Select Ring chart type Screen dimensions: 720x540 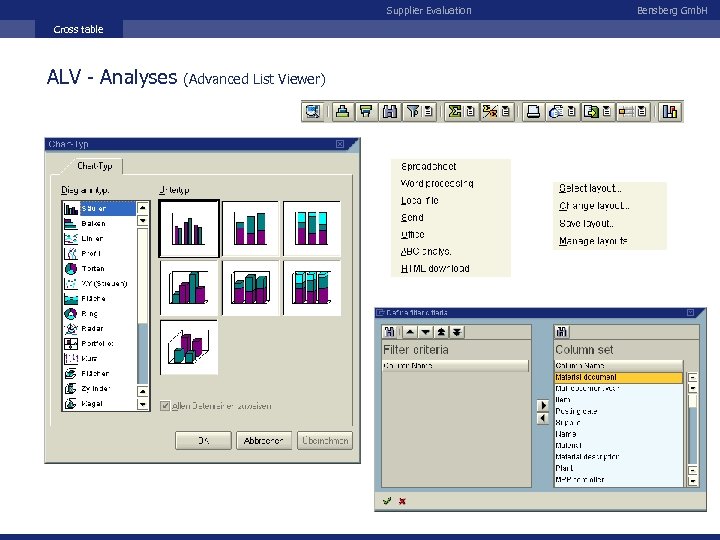click(99, 314)
